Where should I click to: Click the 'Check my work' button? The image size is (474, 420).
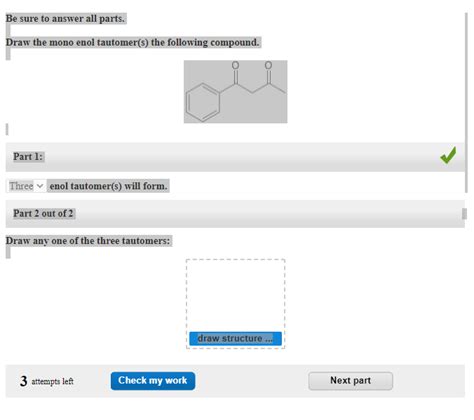click(153, 381)
